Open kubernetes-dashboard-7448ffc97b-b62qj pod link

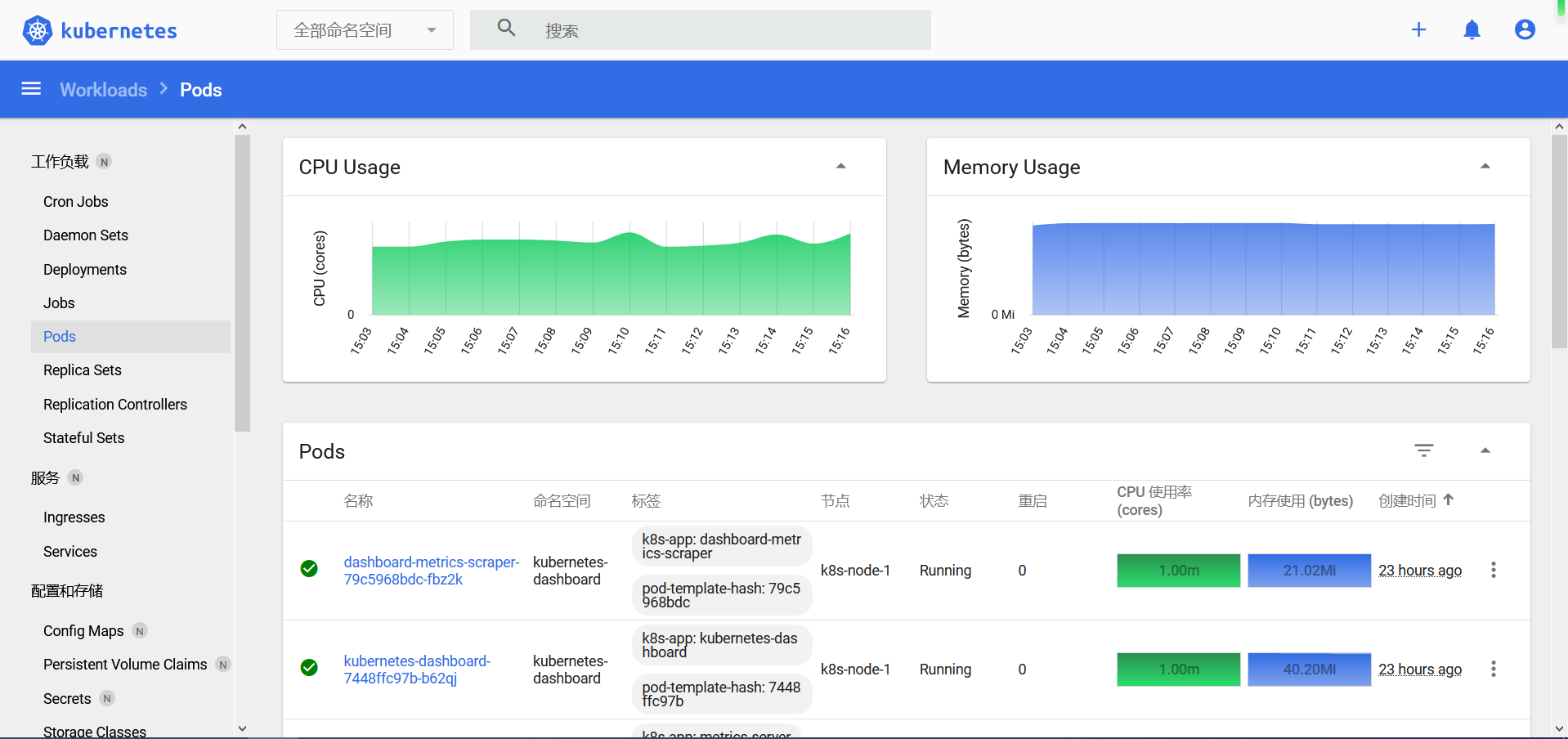pos(417,670)
